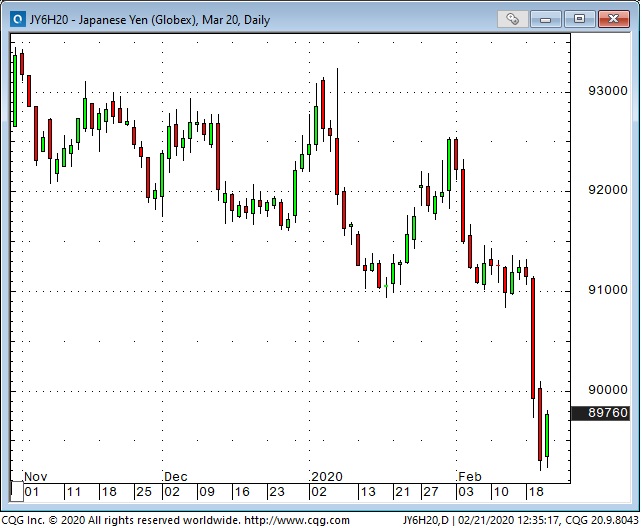
Task: Click the 21 date label on time axis
Action: click(402, 492)
